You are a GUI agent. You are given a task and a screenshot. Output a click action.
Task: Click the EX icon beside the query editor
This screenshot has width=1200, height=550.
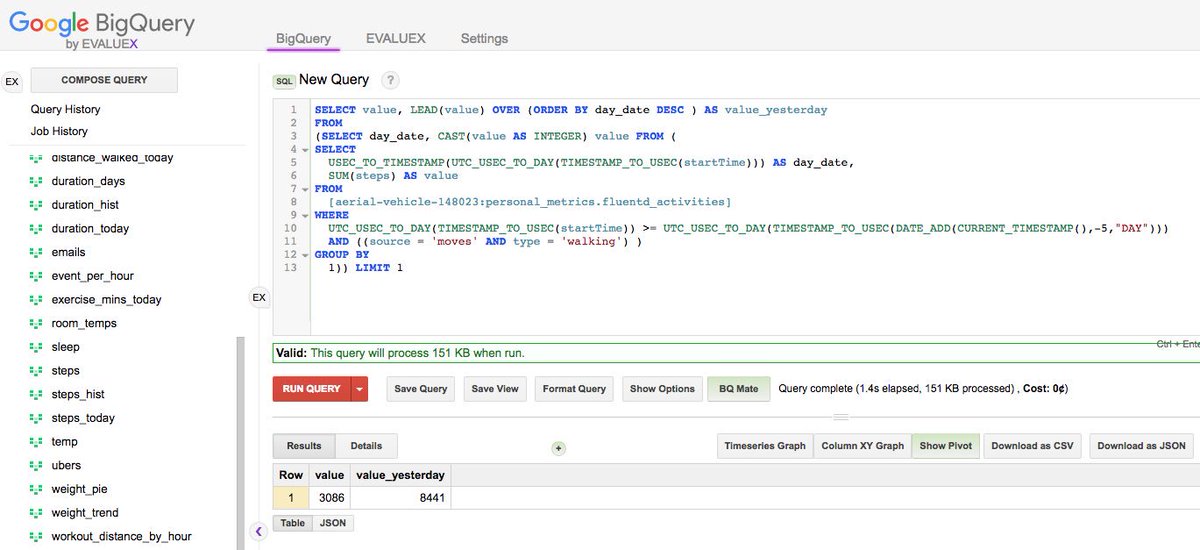[259, 297]
